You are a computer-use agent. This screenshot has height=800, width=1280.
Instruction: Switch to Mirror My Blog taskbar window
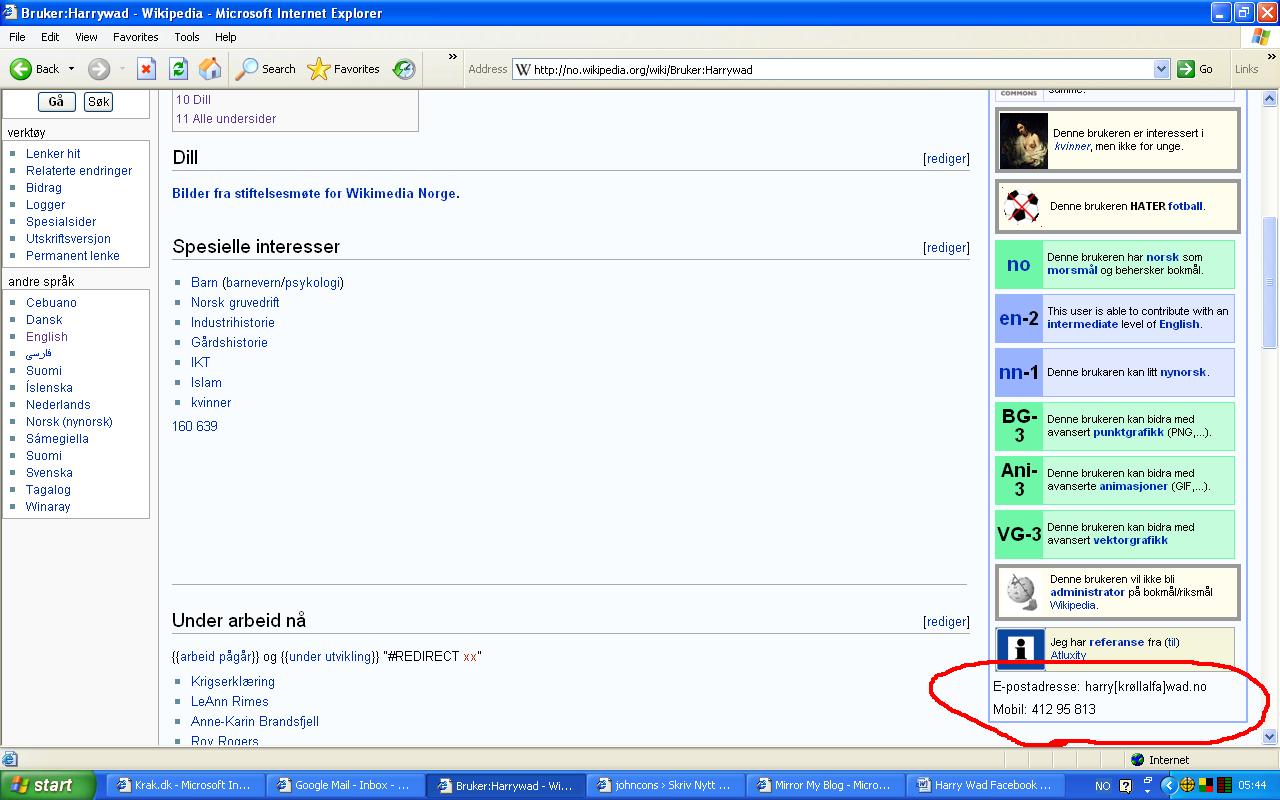click(x=826, y=785)
